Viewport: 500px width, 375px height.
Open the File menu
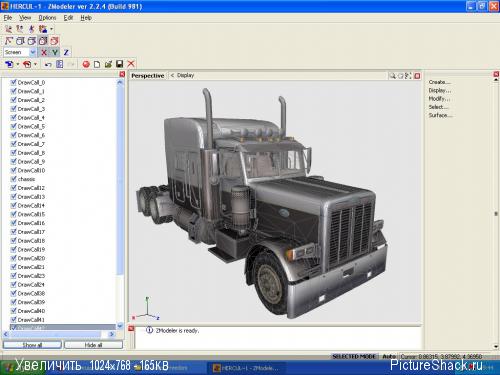pos(8,18)
